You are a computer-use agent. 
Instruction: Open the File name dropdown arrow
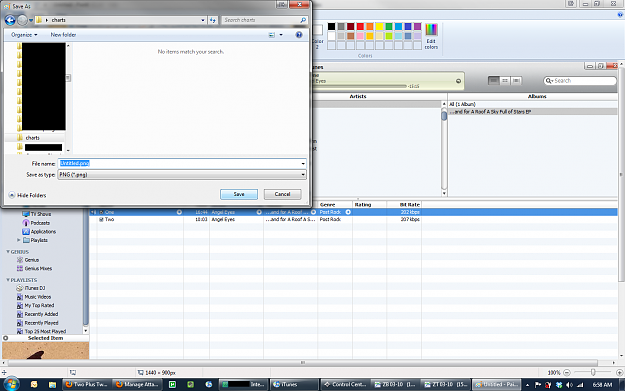click(303, 163)
